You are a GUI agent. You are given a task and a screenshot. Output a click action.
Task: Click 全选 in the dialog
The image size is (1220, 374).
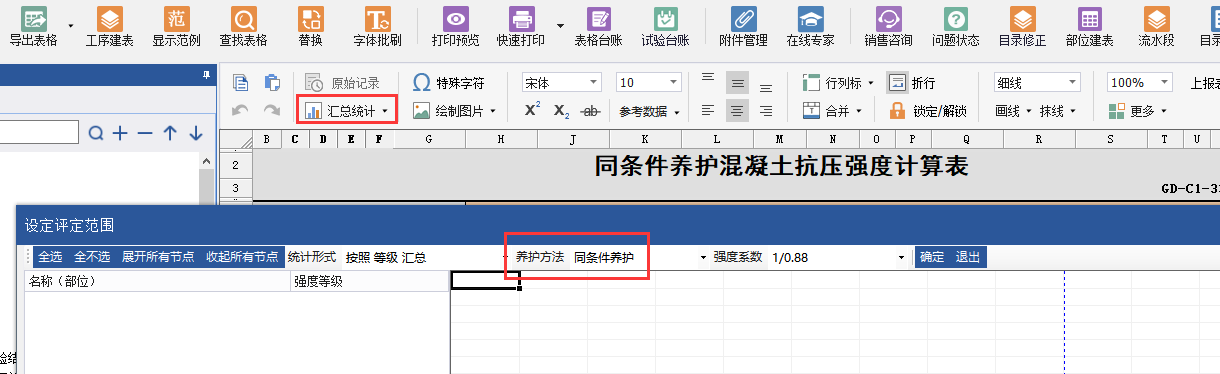[50, 257]
